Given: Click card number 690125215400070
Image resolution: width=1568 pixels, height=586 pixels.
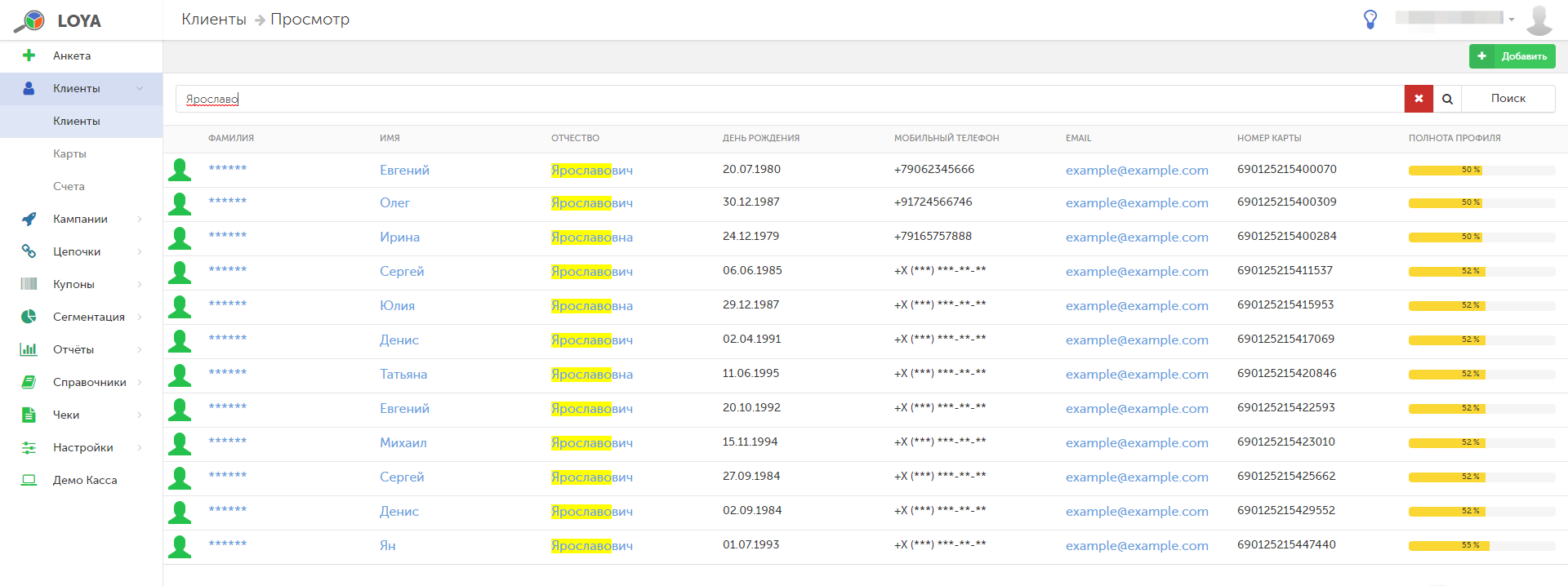Looking at the screenshot, I should [1287, 169].
